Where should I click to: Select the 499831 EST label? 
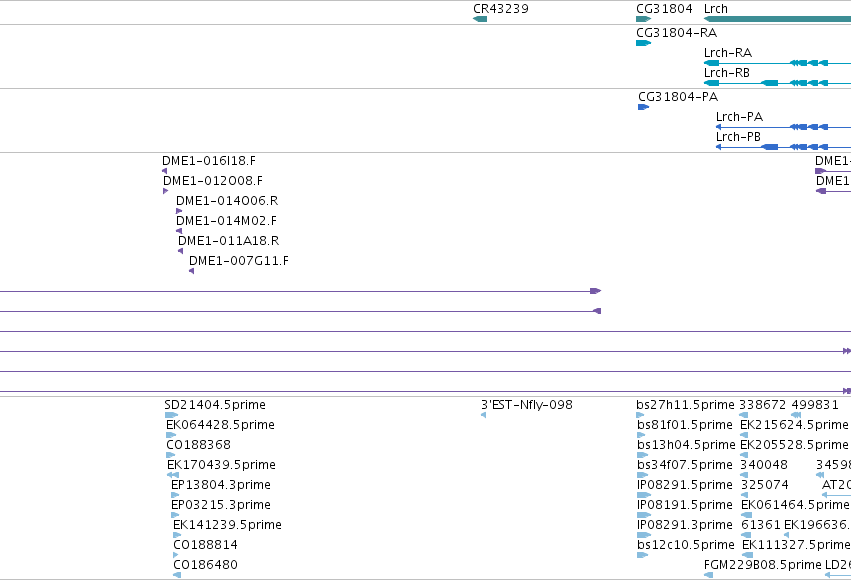(815, 405)
